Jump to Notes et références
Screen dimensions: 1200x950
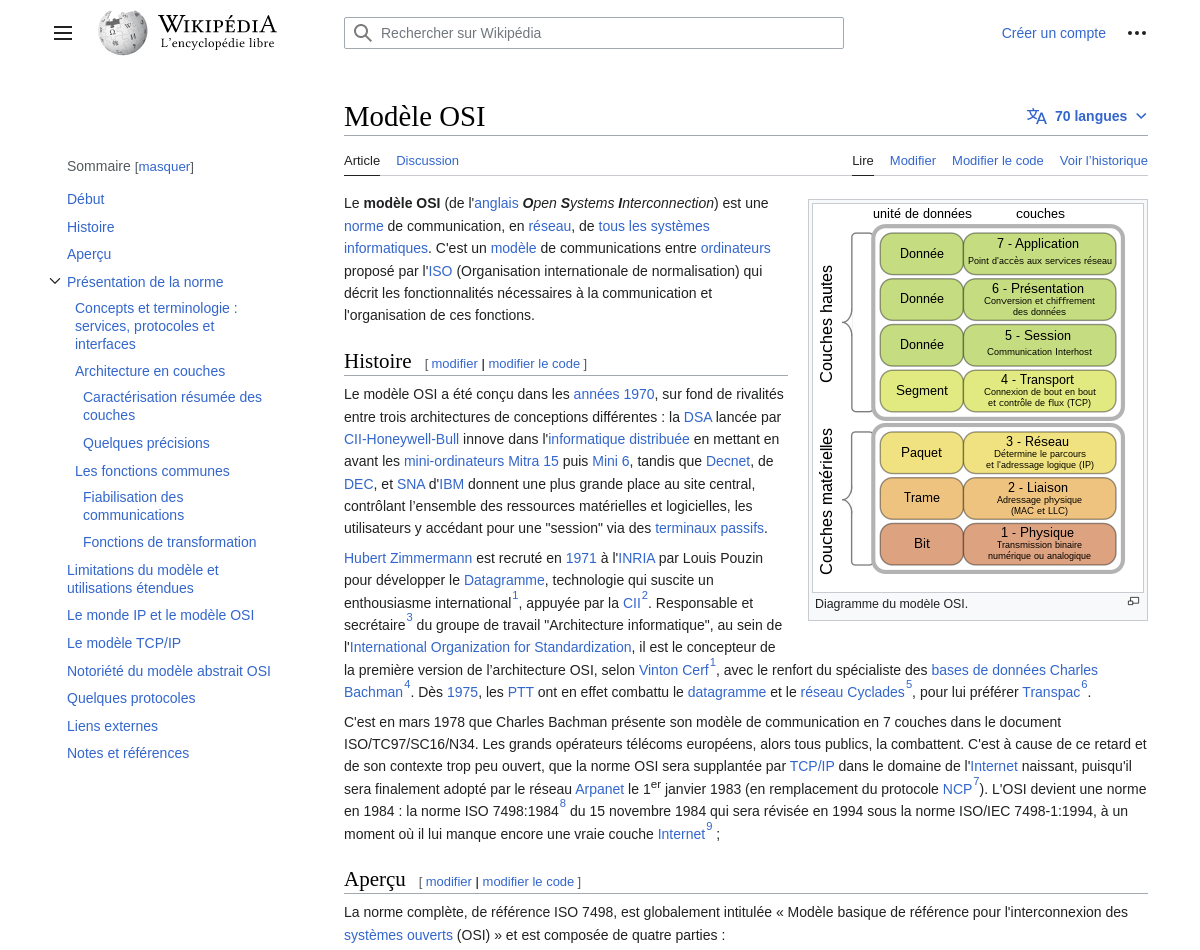click(x=128, y=753)
